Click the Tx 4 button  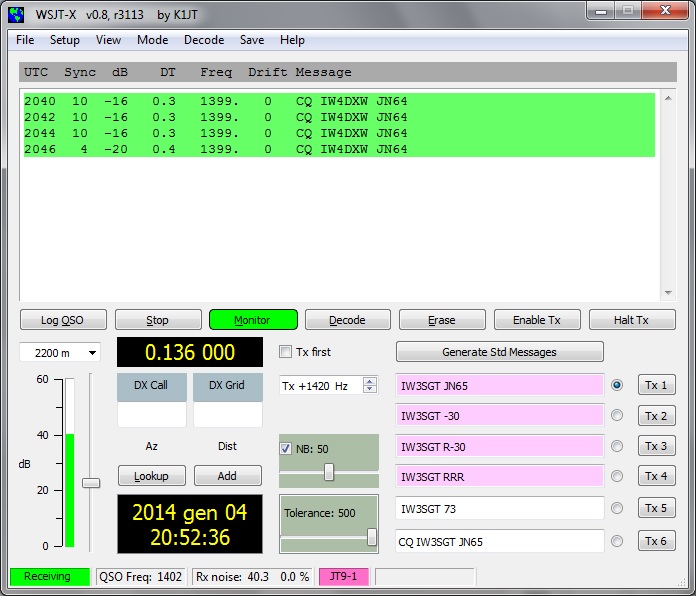(656, 476)
